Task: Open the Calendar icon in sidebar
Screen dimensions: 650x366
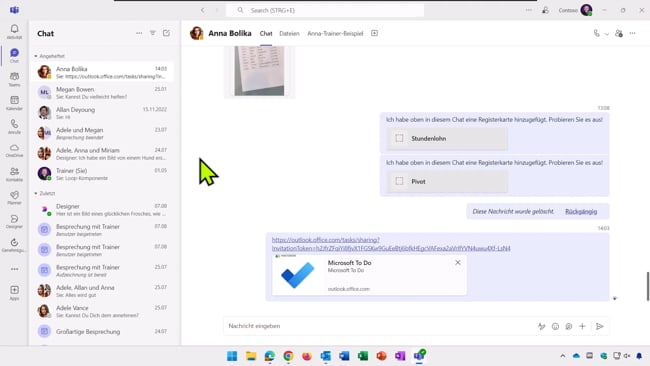Action: [x=15, y=102]
